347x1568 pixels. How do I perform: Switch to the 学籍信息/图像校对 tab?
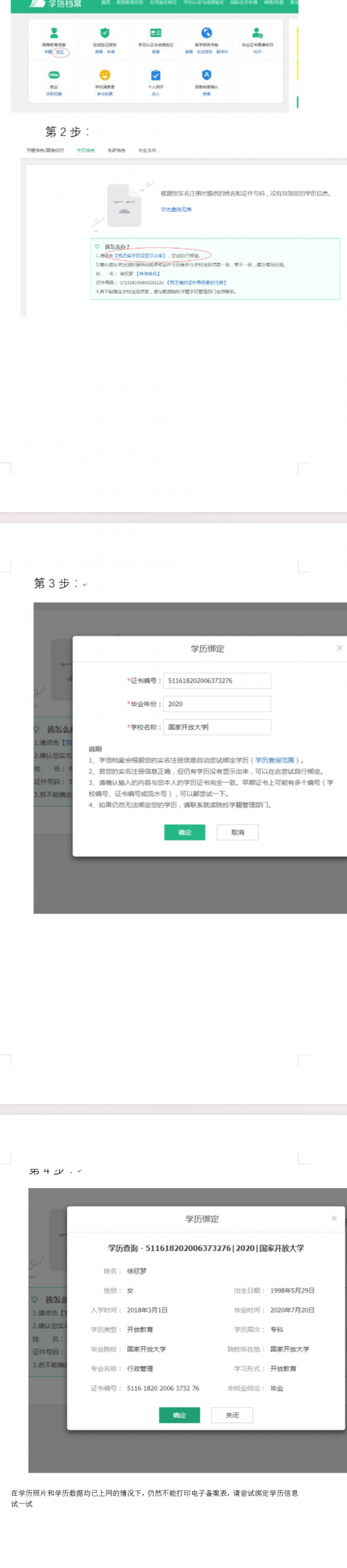(45, 150)
